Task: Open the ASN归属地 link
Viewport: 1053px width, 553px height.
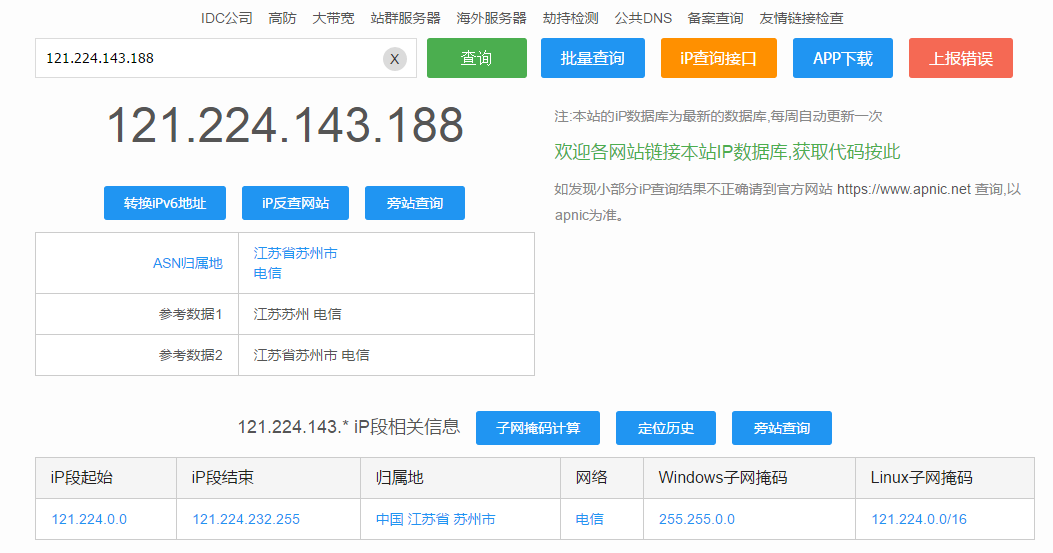Action: tap(187, 263)
